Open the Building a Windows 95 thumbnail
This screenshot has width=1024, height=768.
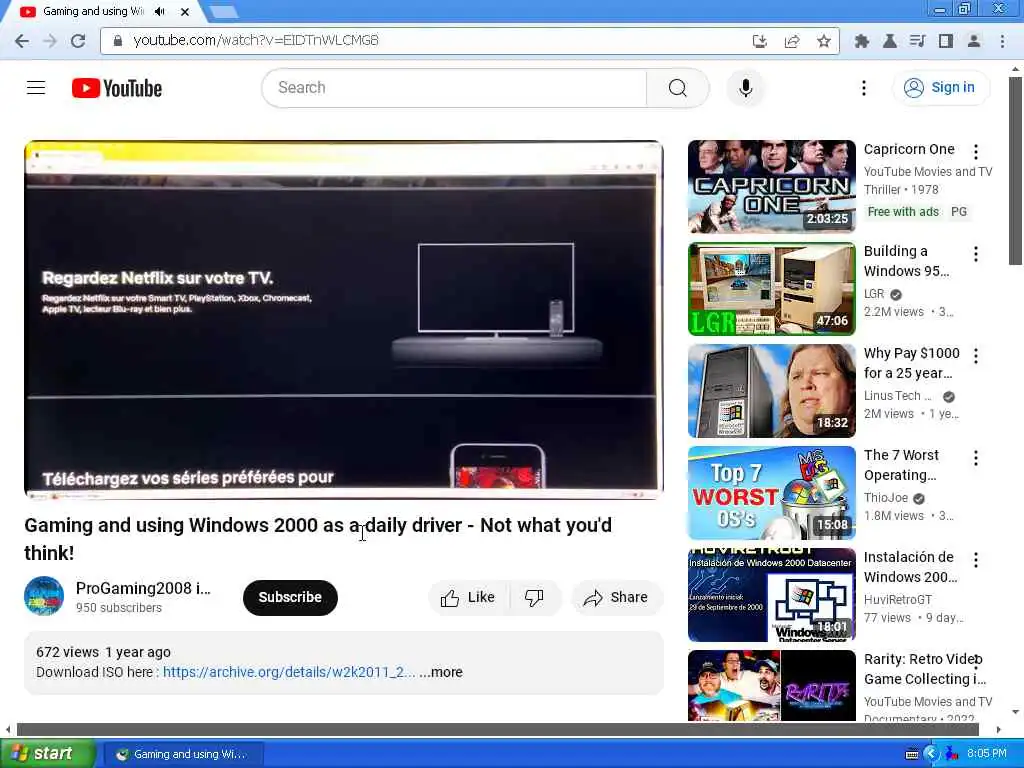click(x=771, y=289)
